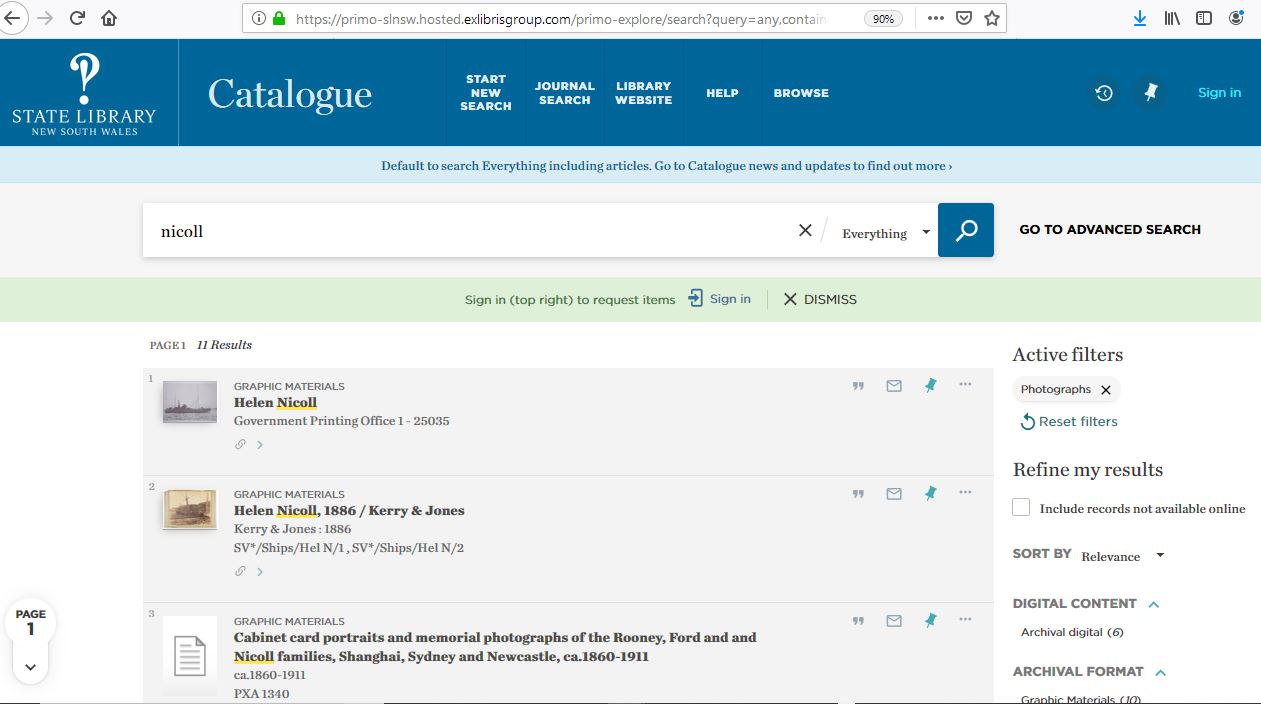Open the search history icon
1261x704 pixels.
click(1103, 93)
